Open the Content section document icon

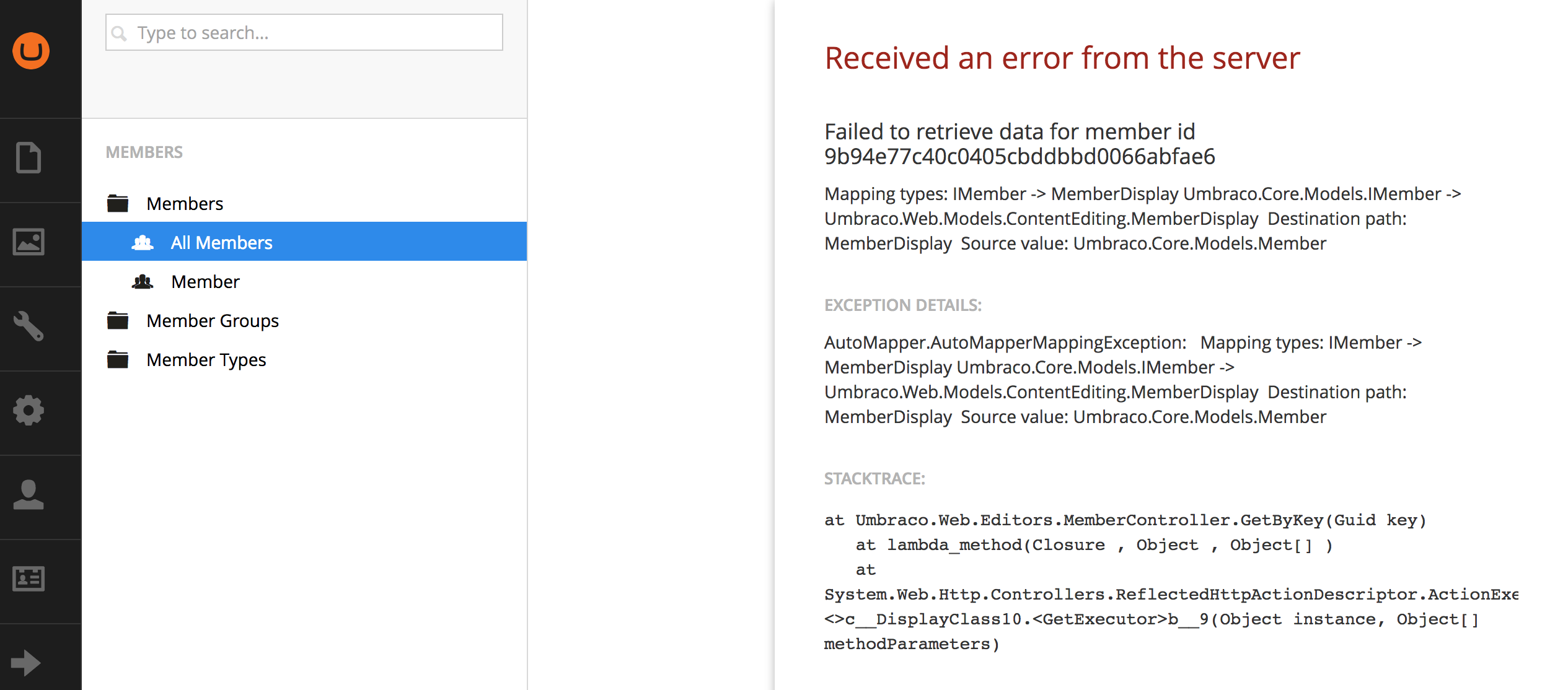pos(29,158)
